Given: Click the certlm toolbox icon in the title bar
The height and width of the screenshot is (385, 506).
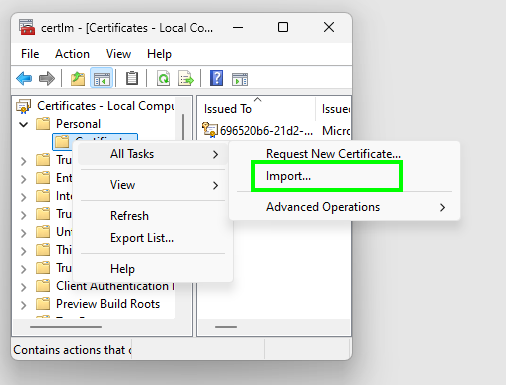Looking at the screenshot, I should [x=27, y=27].
